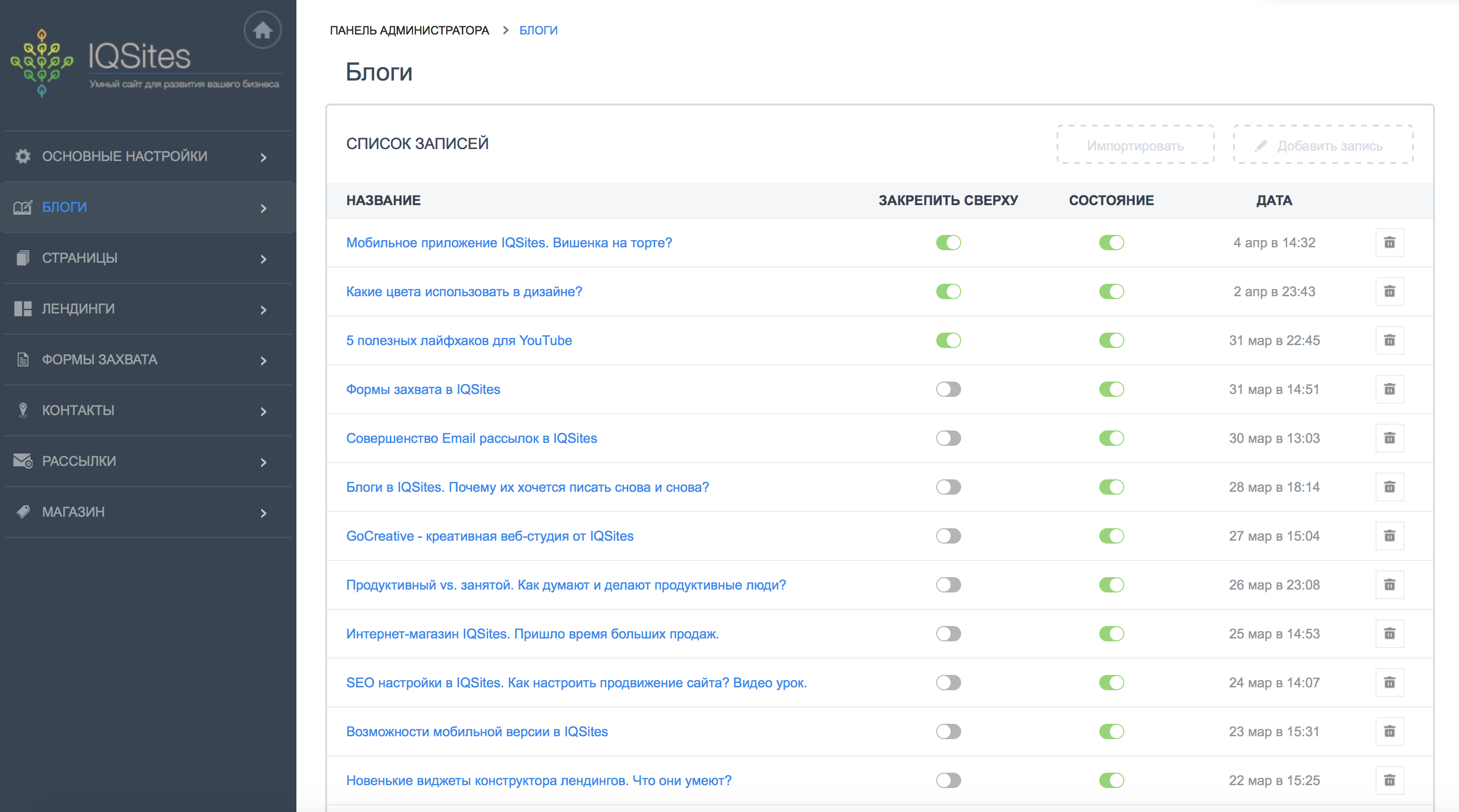Open Формы захвата sidebar menu item
The image size is (1459, 812).
coord(100,360)
